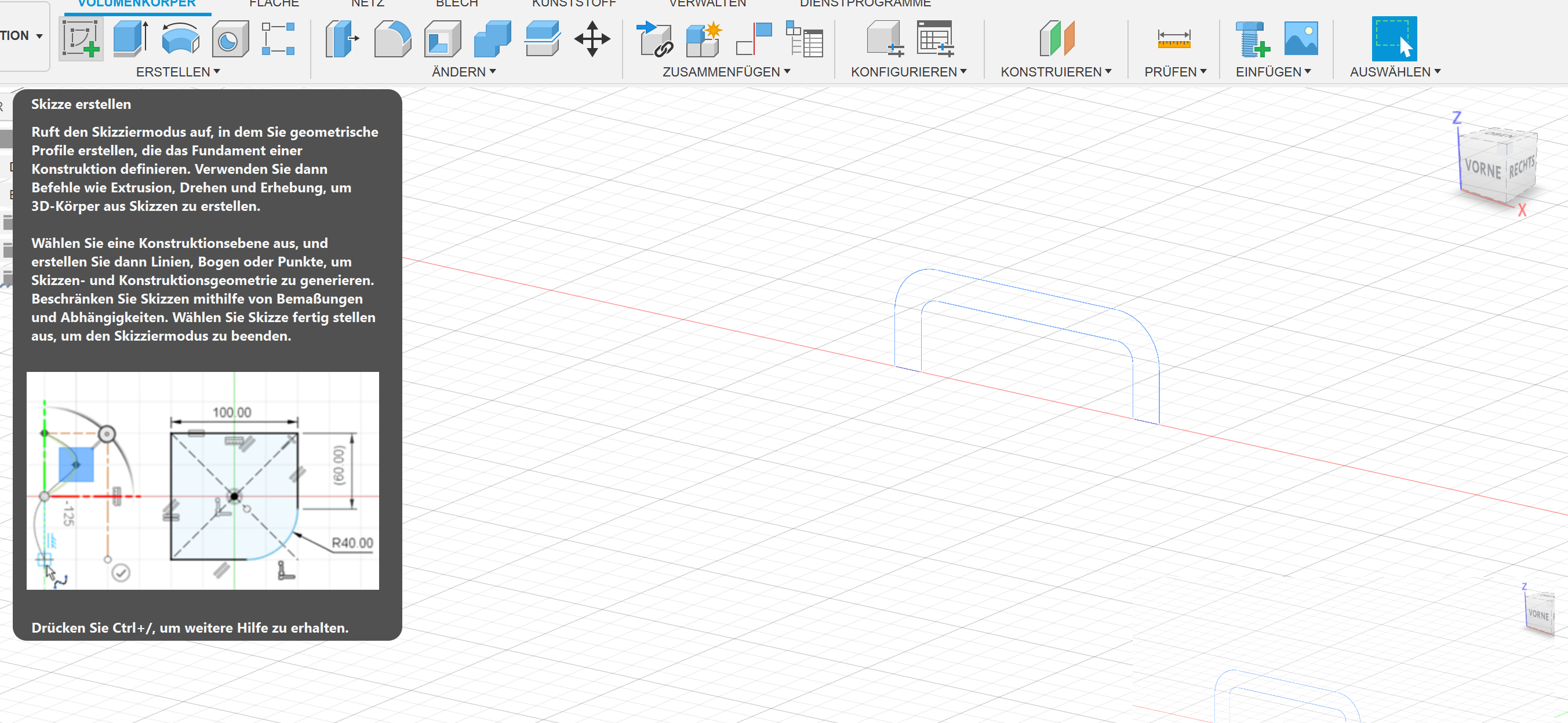Activate the Abrunden (fillet) tool
Screen dimensions: 1568x723
point(392,39)
